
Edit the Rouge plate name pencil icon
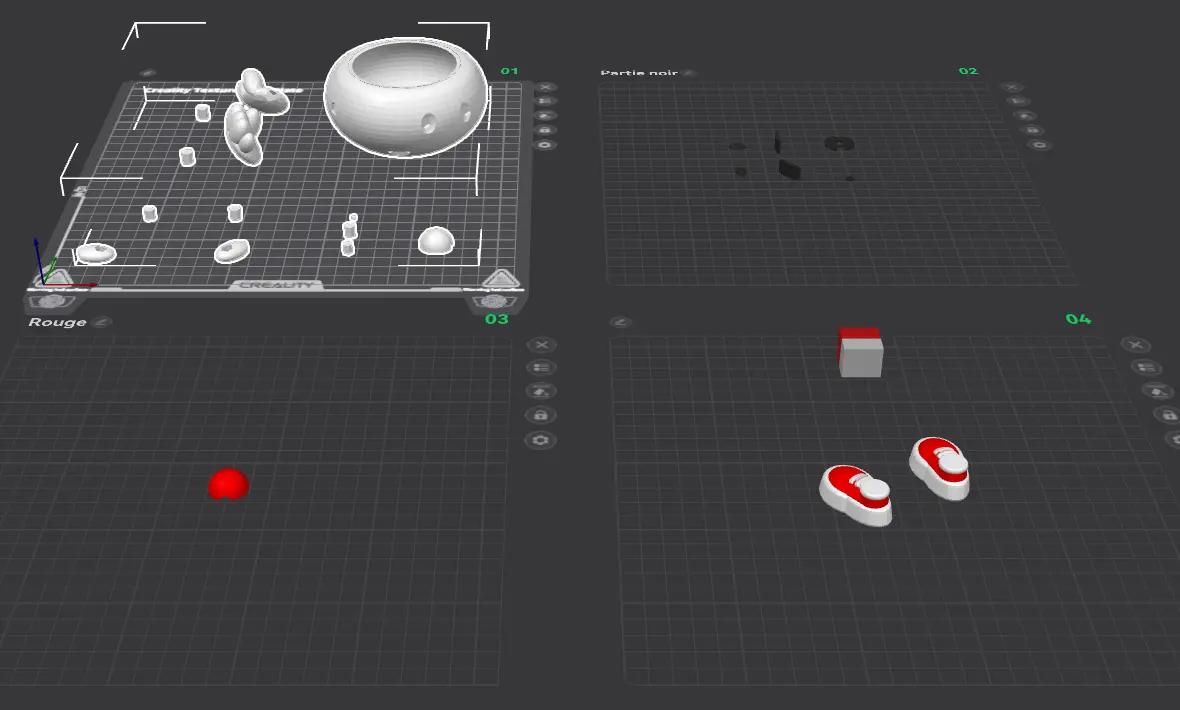pyautogui.click(x=102, y=322)
